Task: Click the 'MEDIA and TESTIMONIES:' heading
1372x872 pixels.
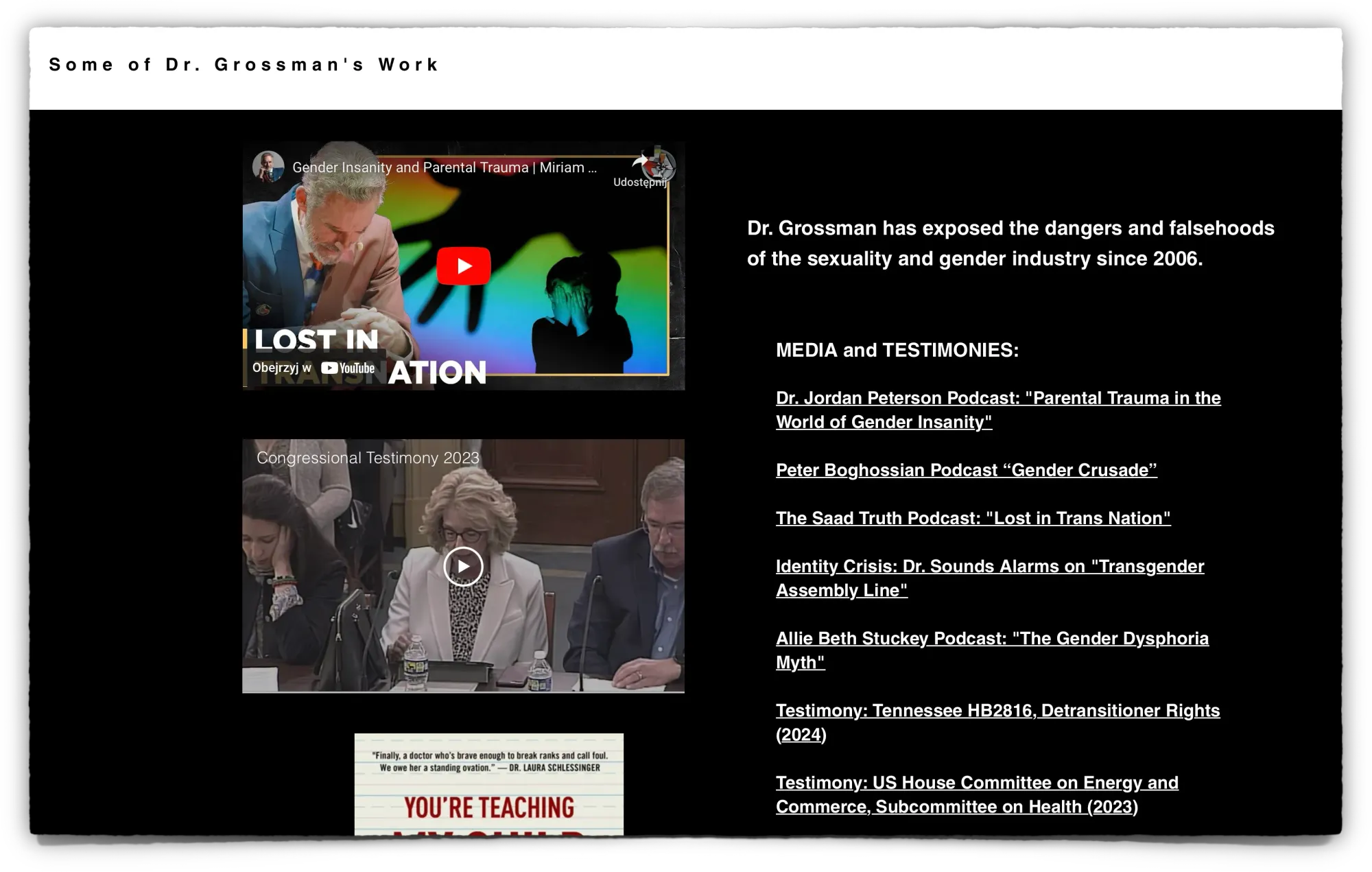Action: [897, 350]
